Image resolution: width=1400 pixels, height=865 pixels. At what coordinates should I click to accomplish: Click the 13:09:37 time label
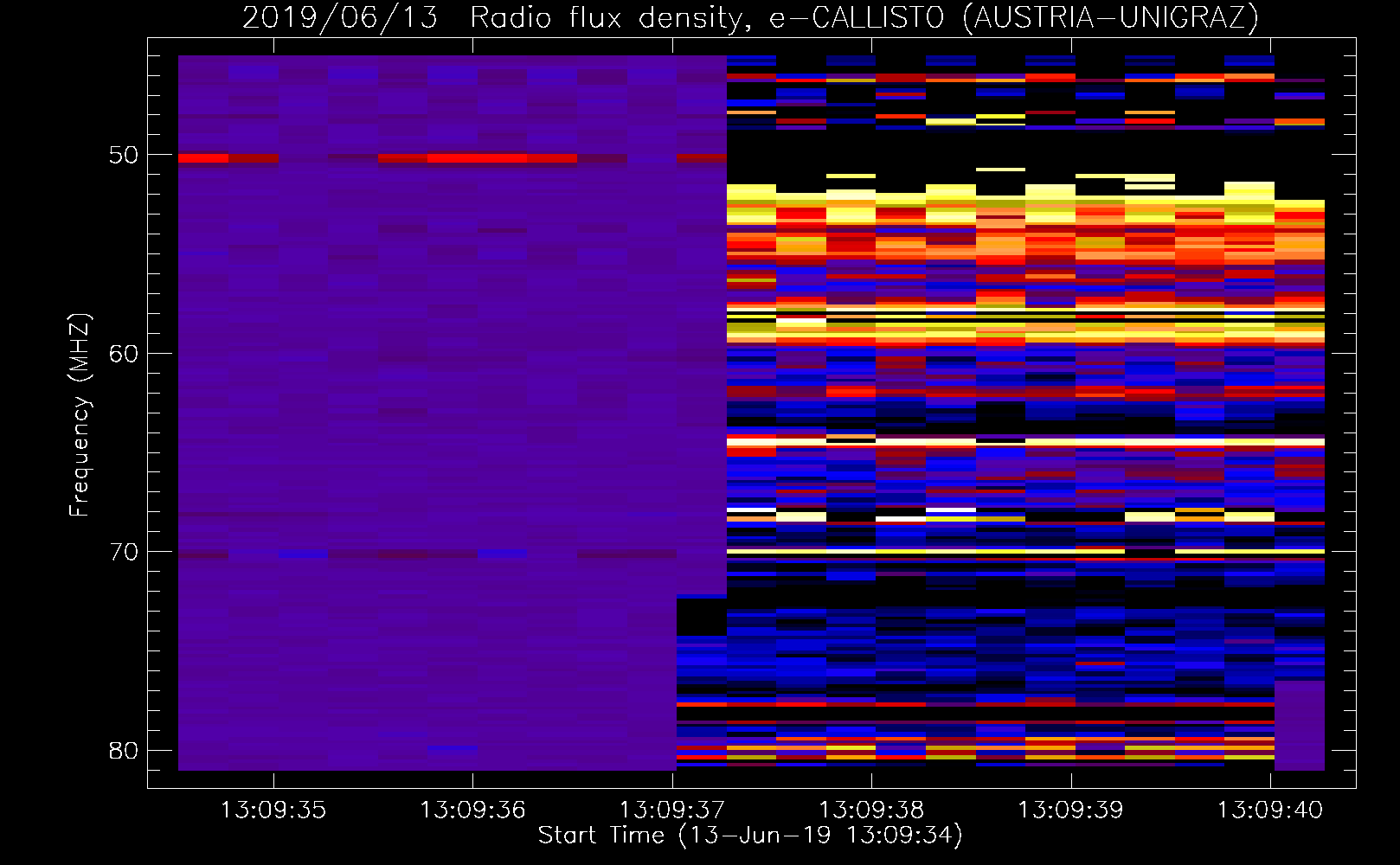[x=672, y=811]
